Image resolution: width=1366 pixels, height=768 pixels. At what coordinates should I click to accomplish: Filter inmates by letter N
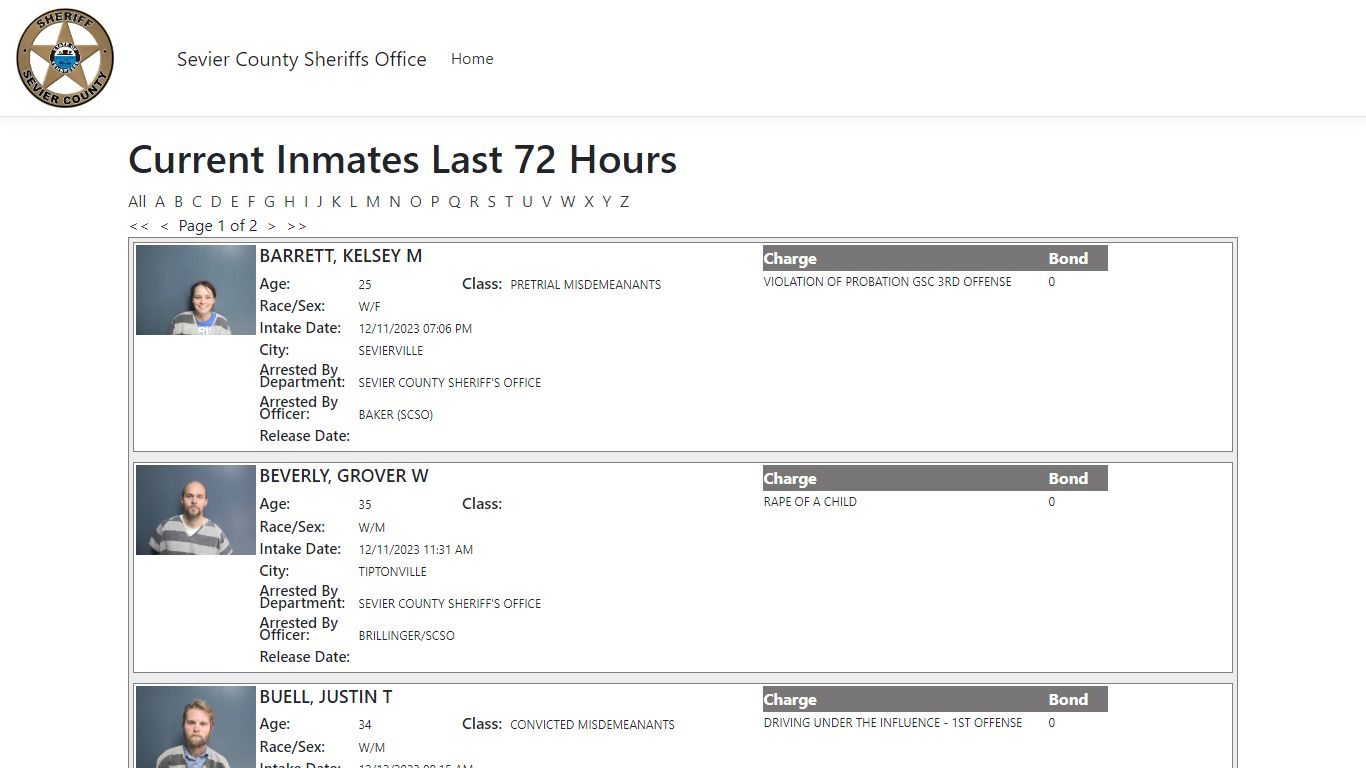395,201
